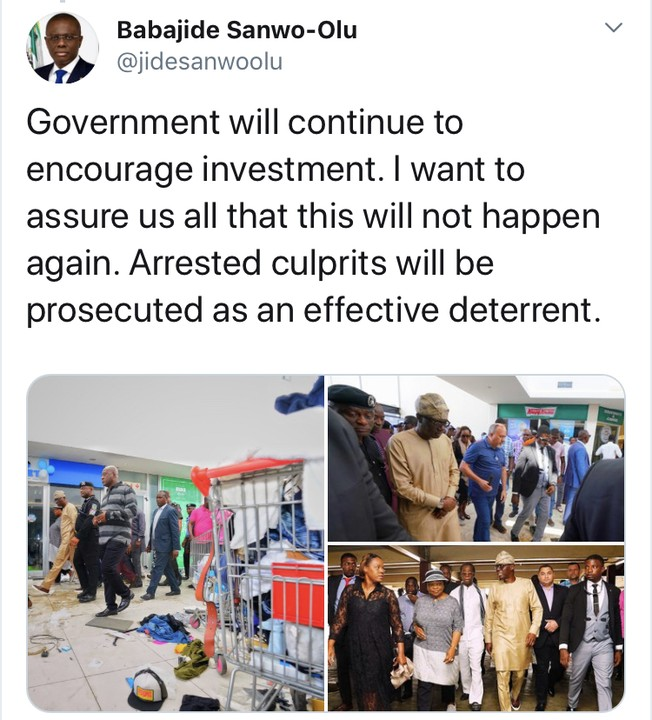The width and height of the screenshot is (652, 720).
Task: Select the line "Government will continue to"
Action: click(x=245, y=122)
